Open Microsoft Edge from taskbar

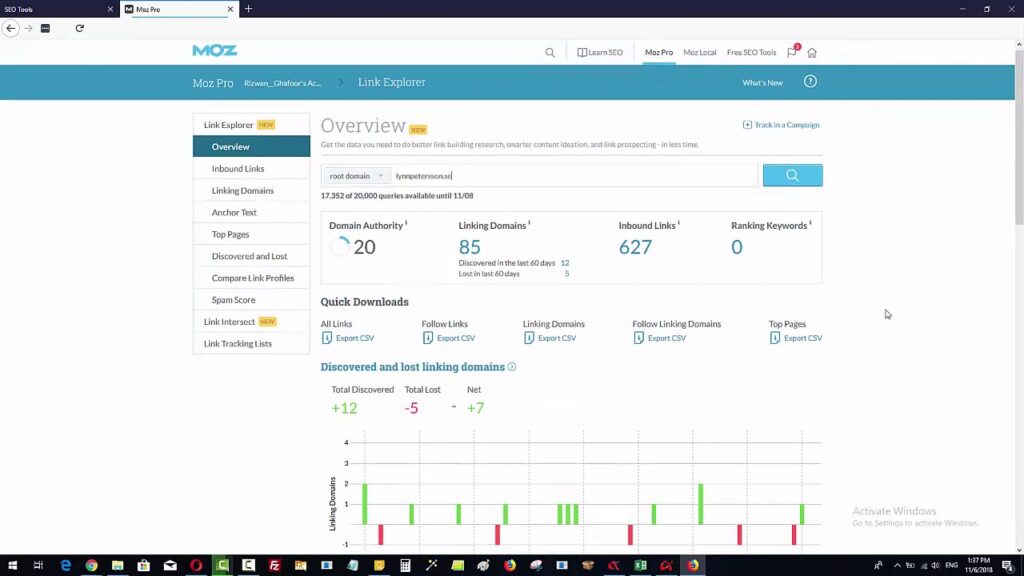[65, 566]
